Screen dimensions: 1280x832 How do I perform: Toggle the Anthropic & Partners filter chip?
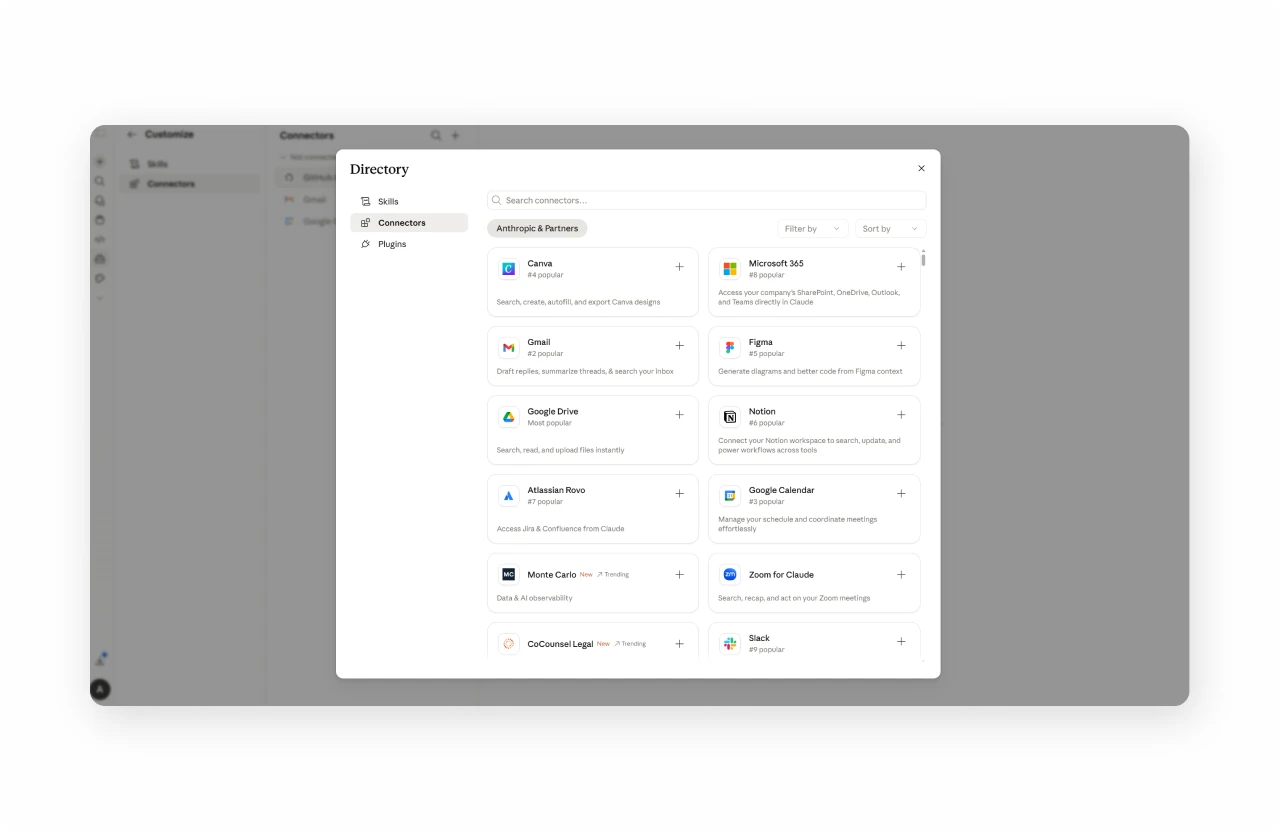pos(537,229)
